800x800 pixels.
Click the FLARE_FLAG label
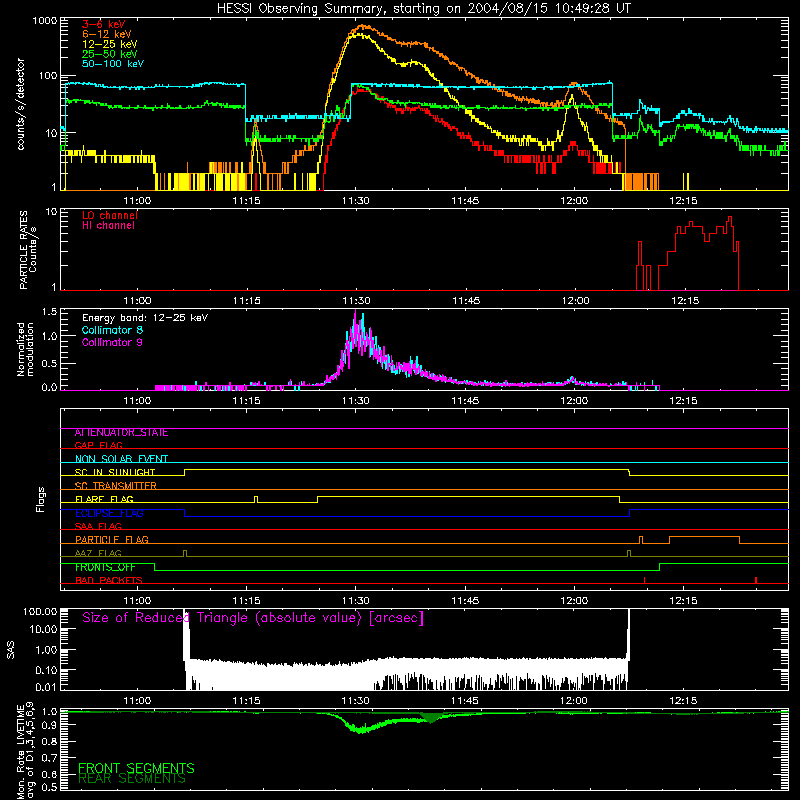(104, 499)
